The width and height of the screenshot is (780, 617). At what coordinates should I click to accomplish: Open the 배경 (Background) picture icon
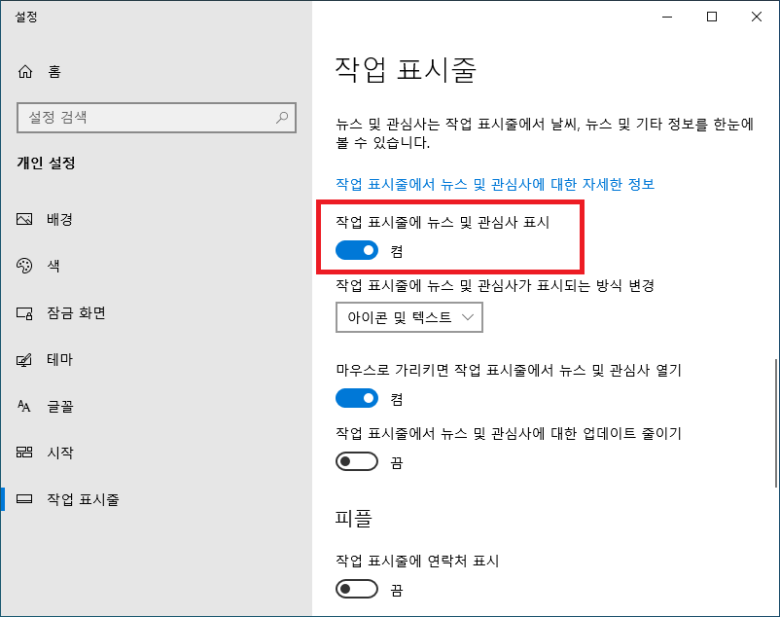[26, 219]
